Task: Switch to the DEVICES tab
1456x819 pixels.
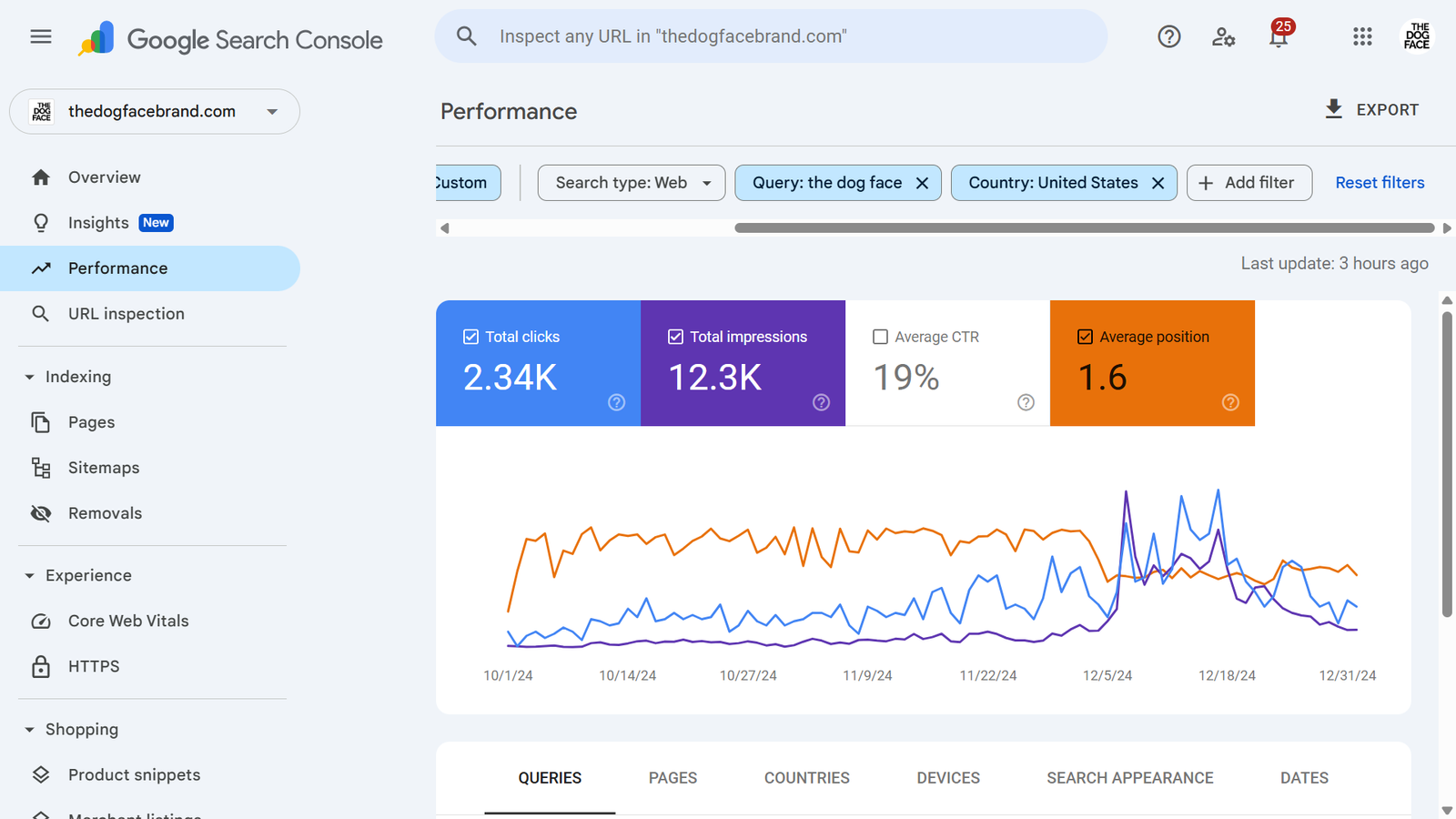Action: tap(948, 778)
